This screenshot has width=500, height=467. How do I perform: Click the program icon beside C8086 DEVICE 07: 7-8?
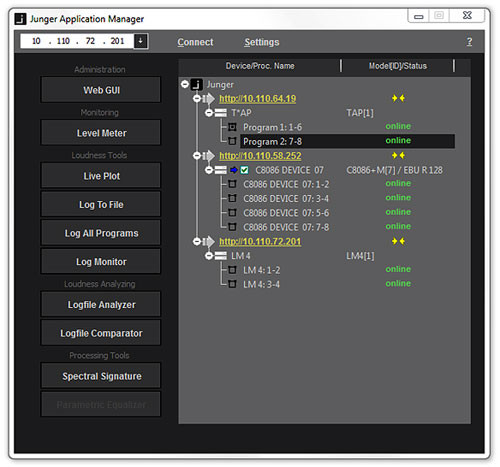click(x=232, y=227)
